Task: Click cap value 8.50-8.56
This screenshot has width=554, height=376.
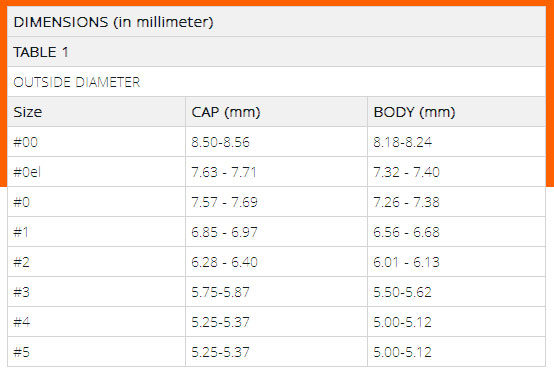Action: tap(220, 142)
